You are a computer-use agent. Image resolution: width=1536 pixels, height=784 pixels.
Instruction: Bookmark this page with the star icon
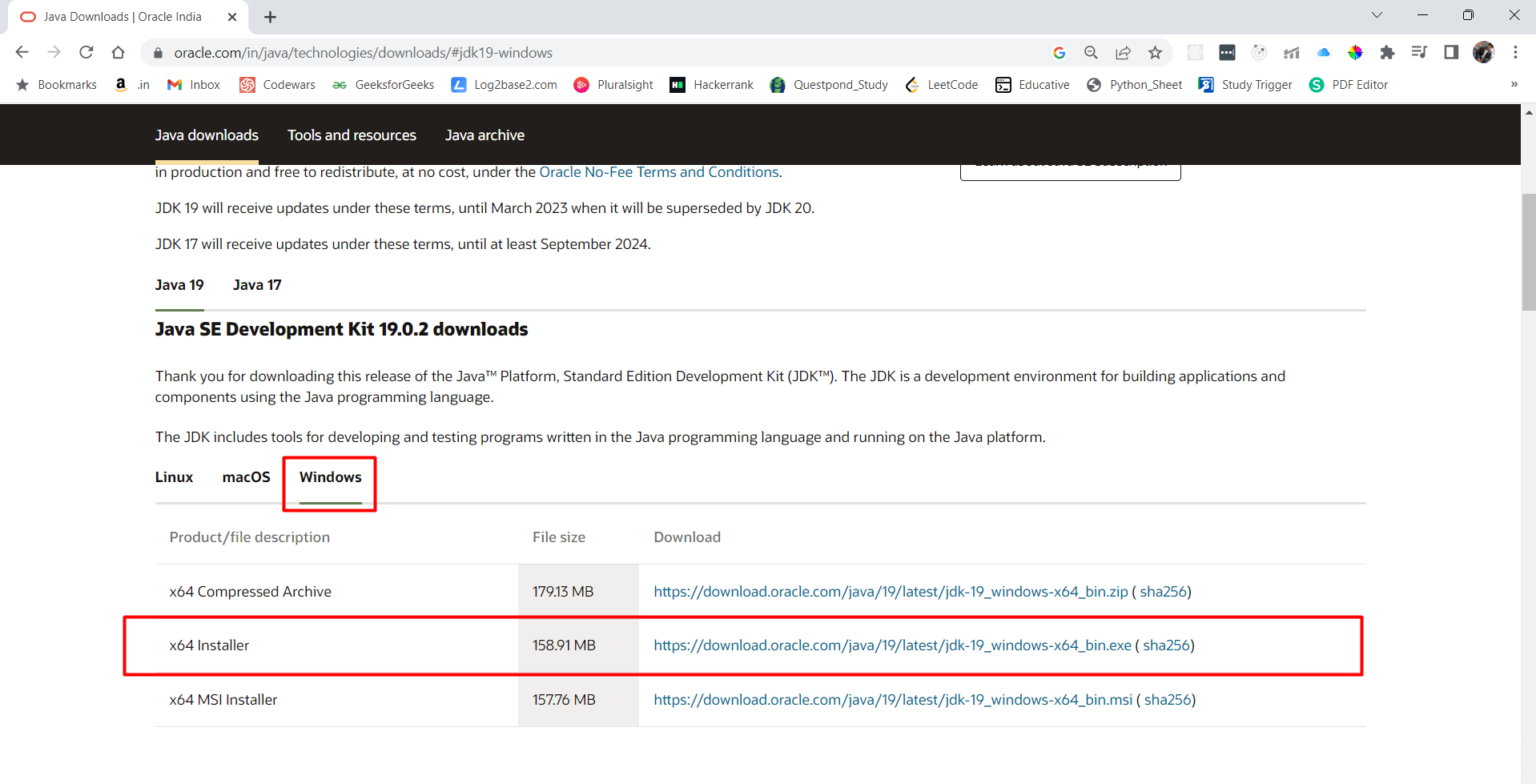tap(1155, 53)
